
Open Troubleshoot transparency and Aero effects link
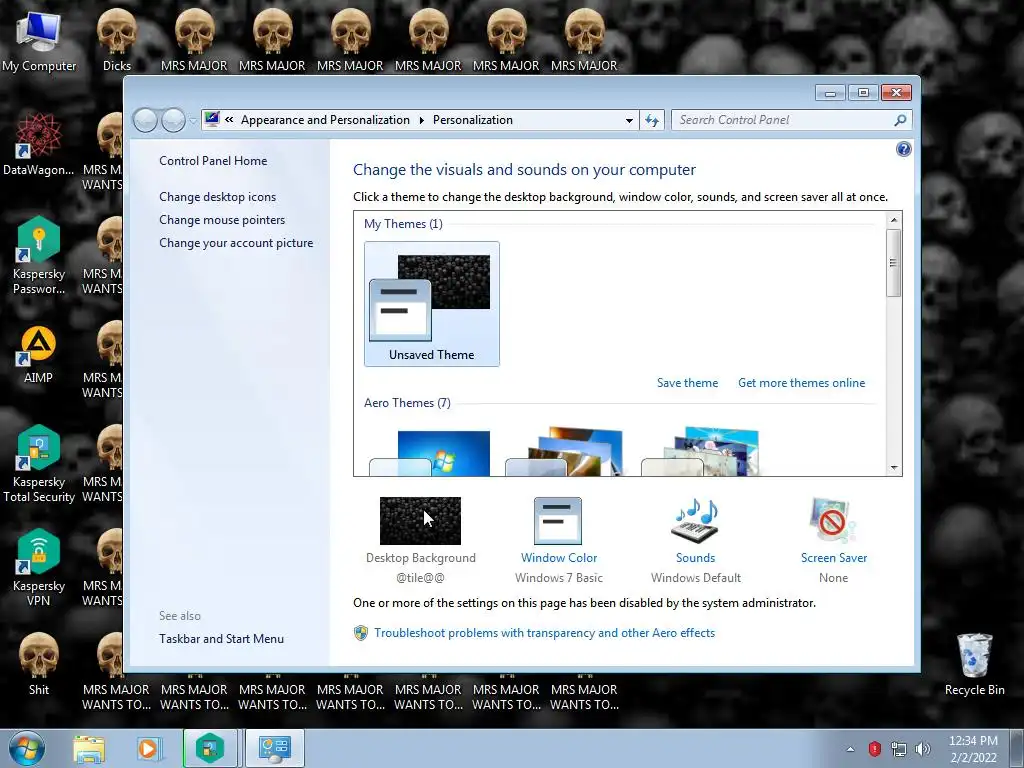[545, 633]
